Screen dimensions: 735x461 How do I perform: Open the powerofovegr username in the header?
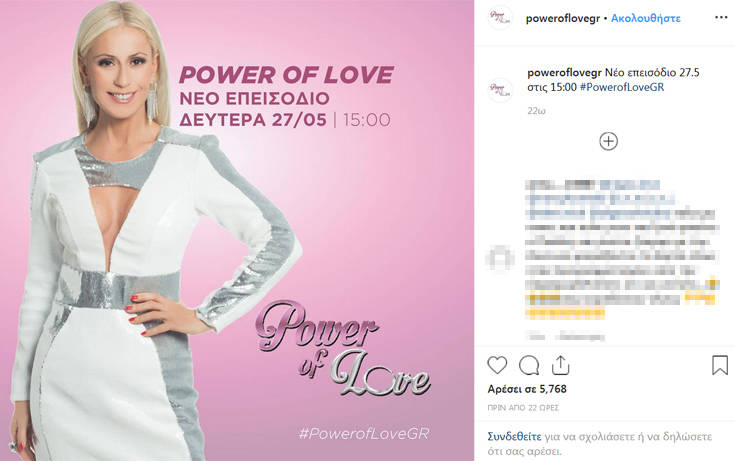pos(562,18)
